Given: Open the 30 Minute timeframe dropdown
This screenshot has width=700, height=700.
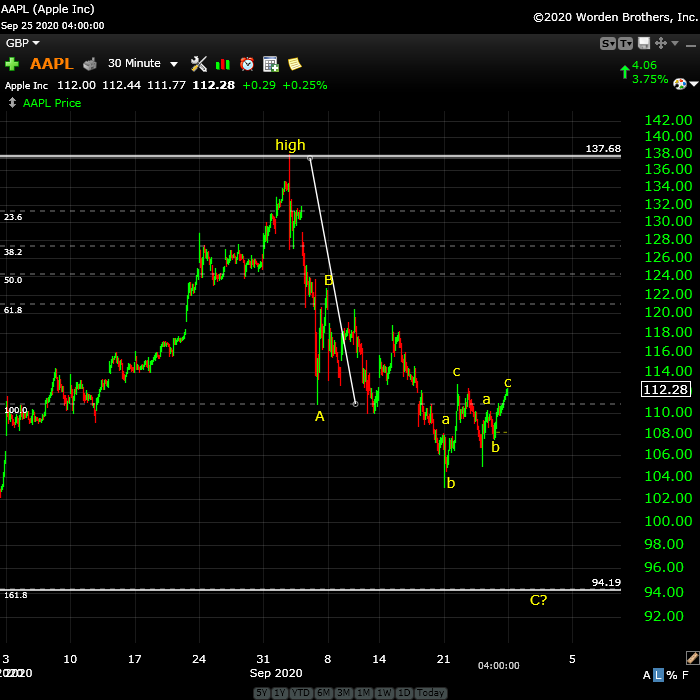Looking at the screenshot, I should click(x=143, y=63).
